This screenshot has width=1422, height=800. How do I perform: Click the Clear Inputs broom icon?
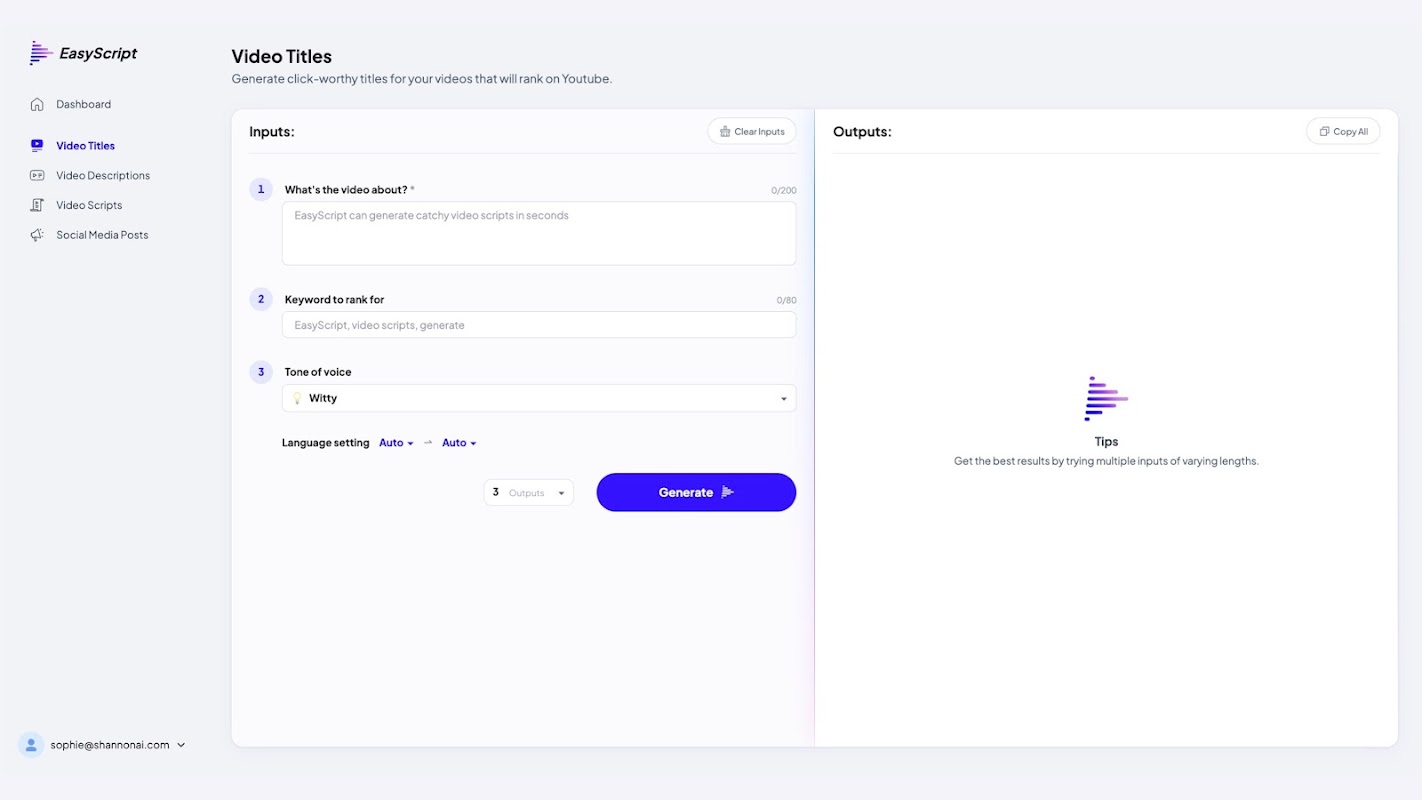coord(725,131)
